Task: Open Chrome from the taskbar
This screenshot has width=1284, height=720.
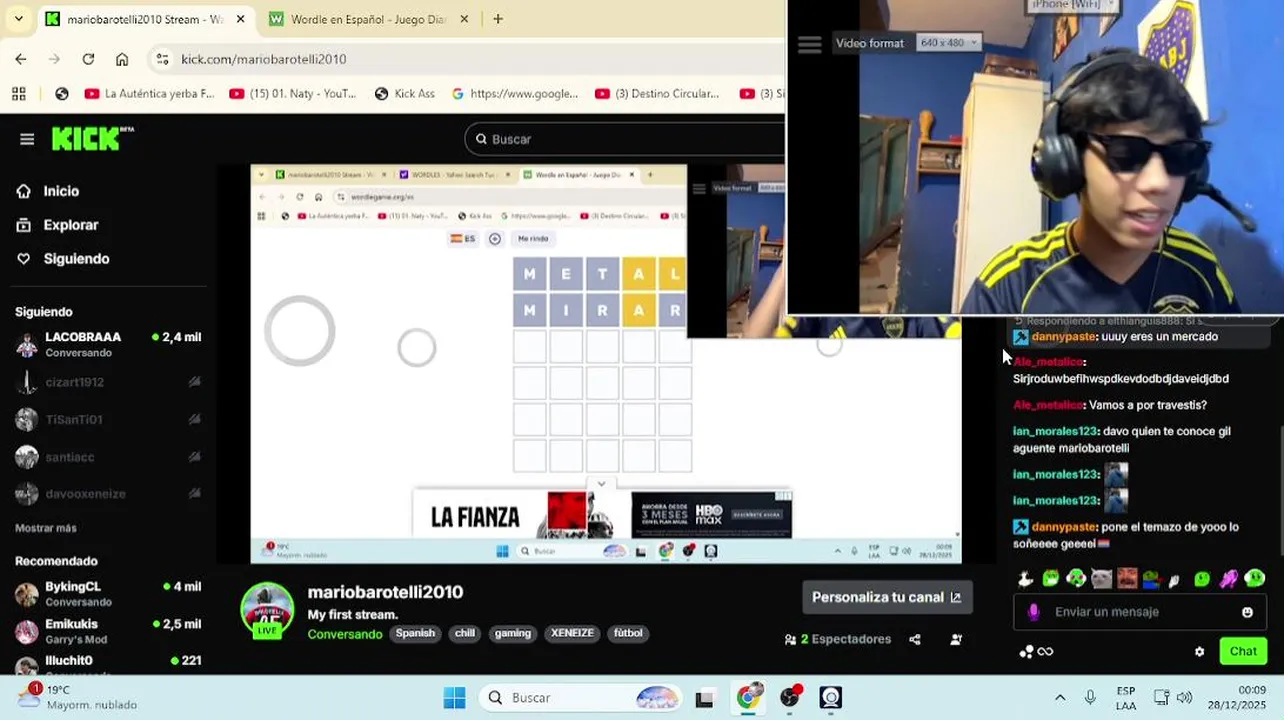Action: click(747, 698)
